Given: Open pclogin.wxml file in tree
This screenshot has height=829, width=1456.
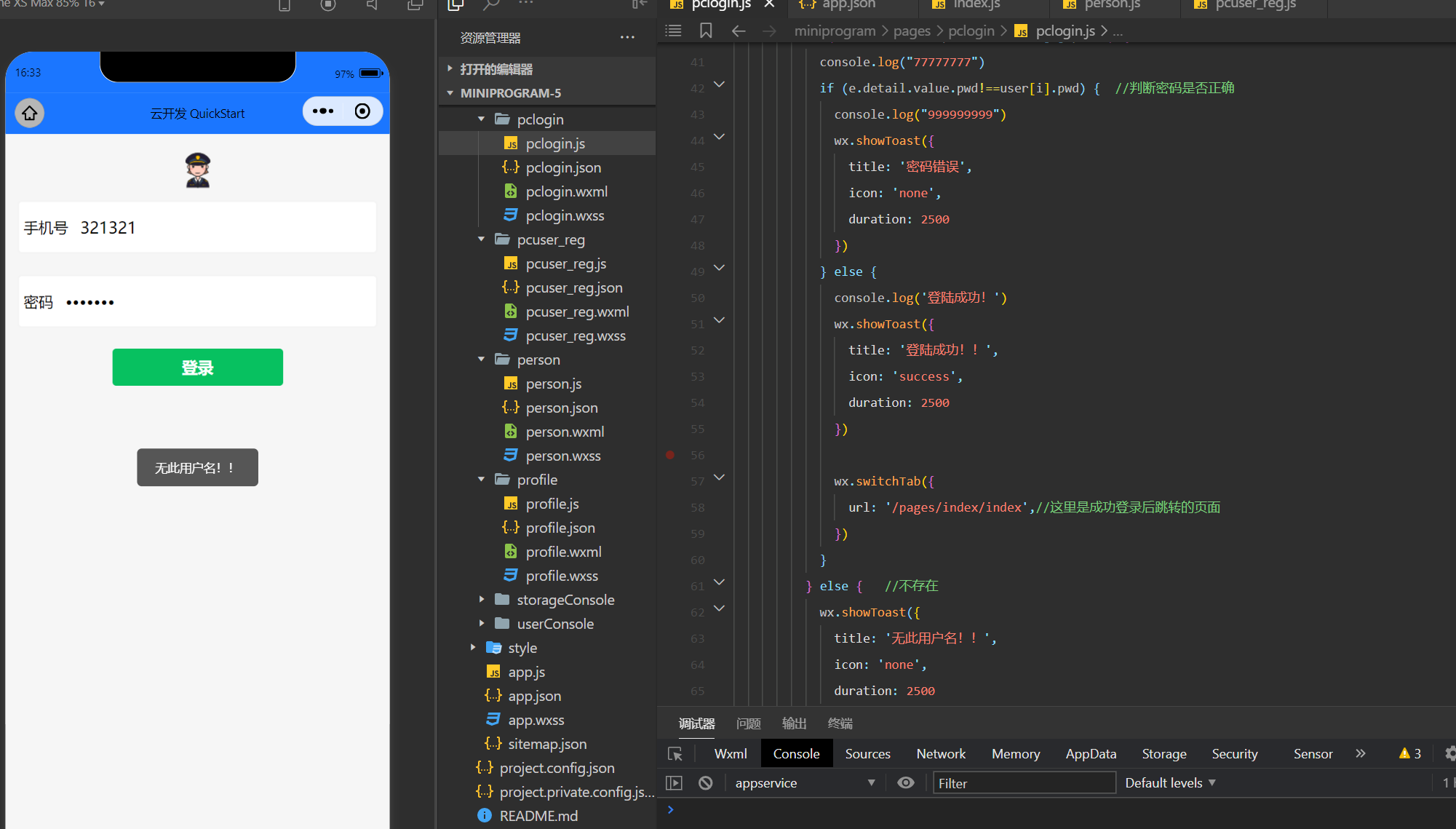Looking at the screenshot, I should (566, 191).
